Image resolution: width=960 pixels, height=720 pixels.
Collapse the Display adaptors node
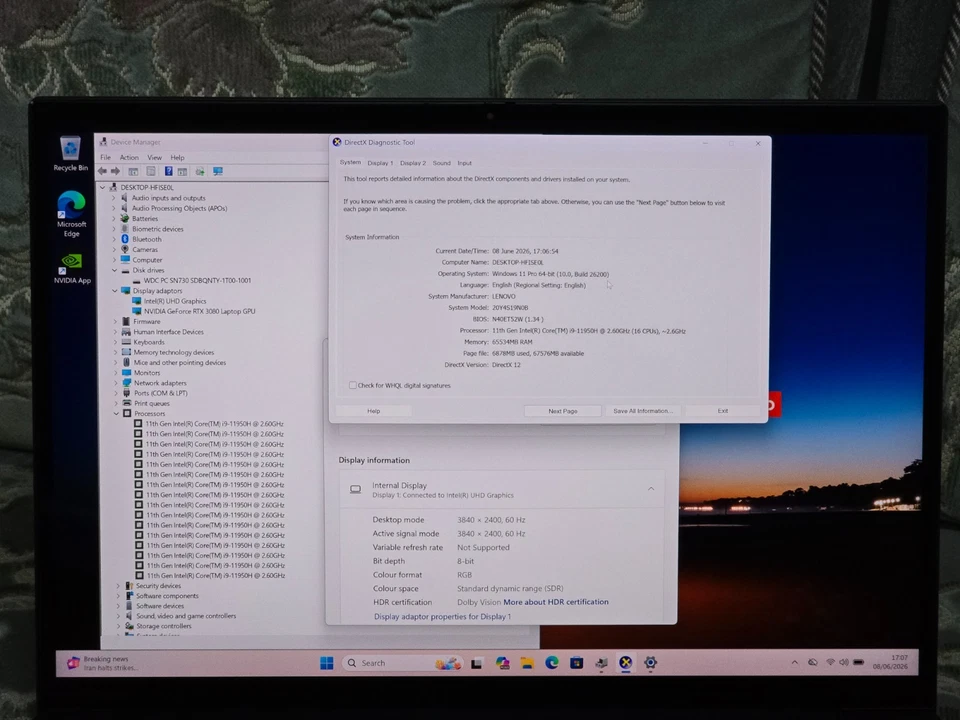point(114,291)
